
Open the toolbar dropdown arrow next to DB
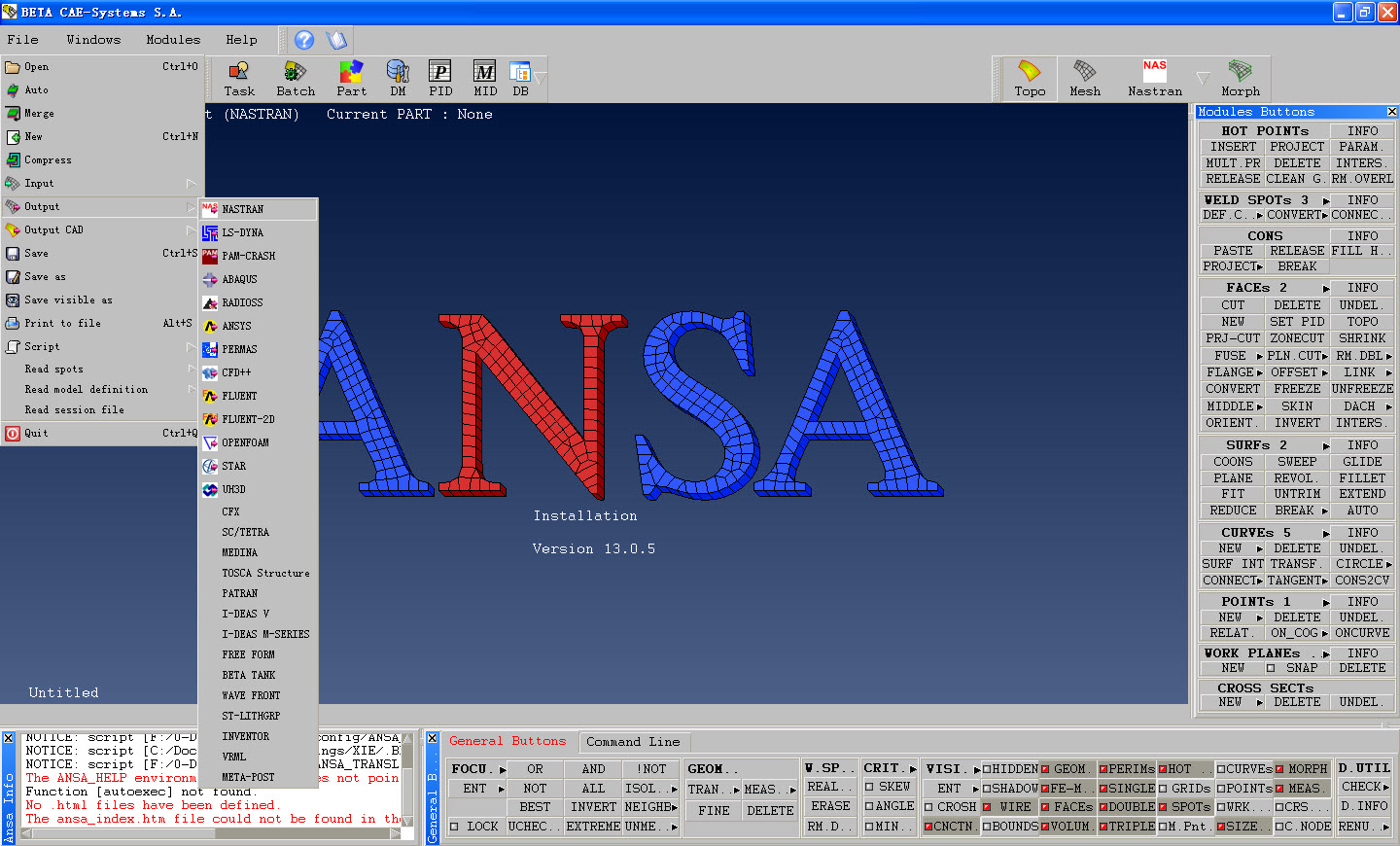click(x=540, y=77)
